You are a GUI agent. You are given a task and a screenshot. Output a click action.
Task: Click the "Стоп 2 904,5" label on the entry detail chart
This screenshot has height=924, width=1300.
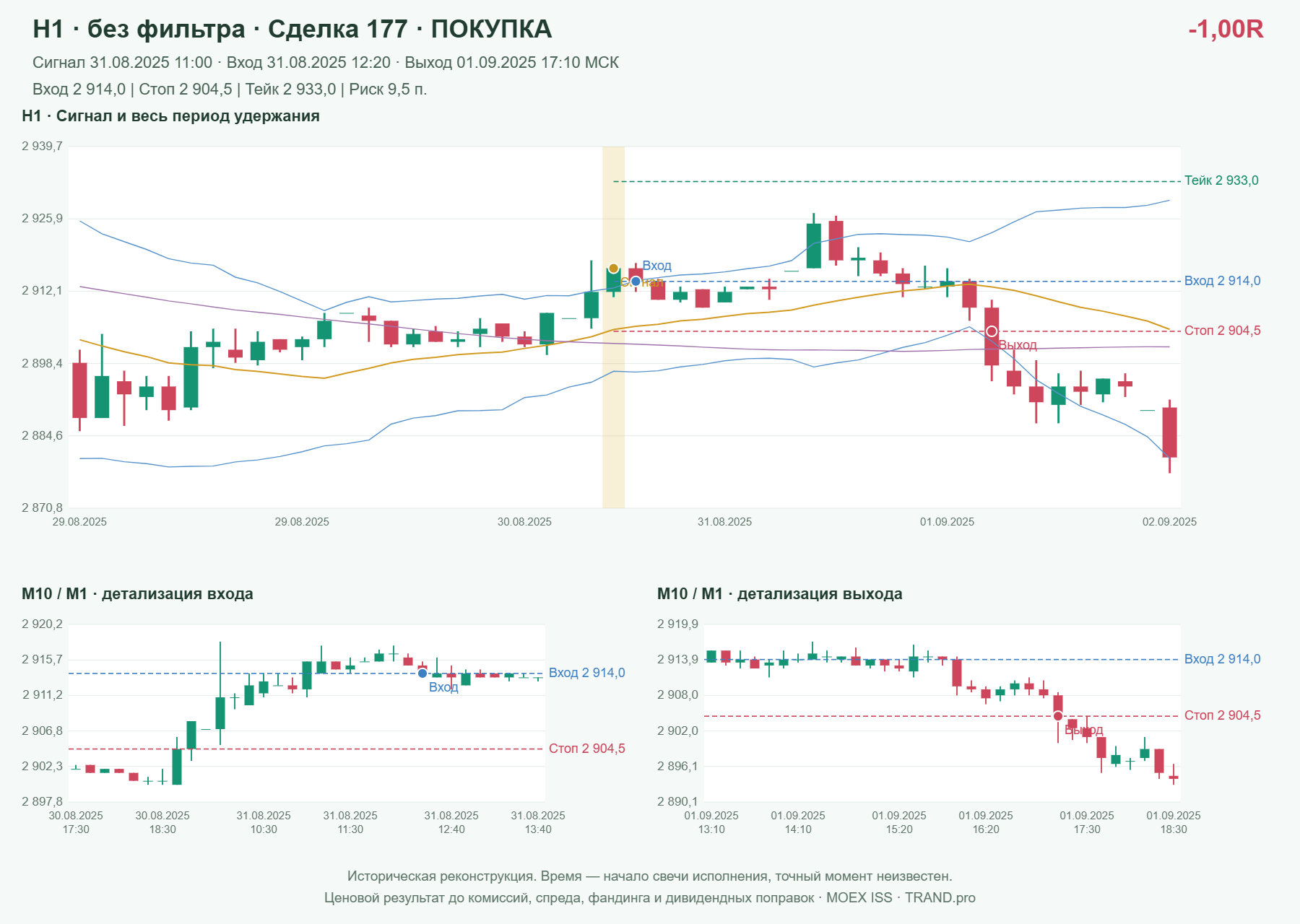click(586, 749)
